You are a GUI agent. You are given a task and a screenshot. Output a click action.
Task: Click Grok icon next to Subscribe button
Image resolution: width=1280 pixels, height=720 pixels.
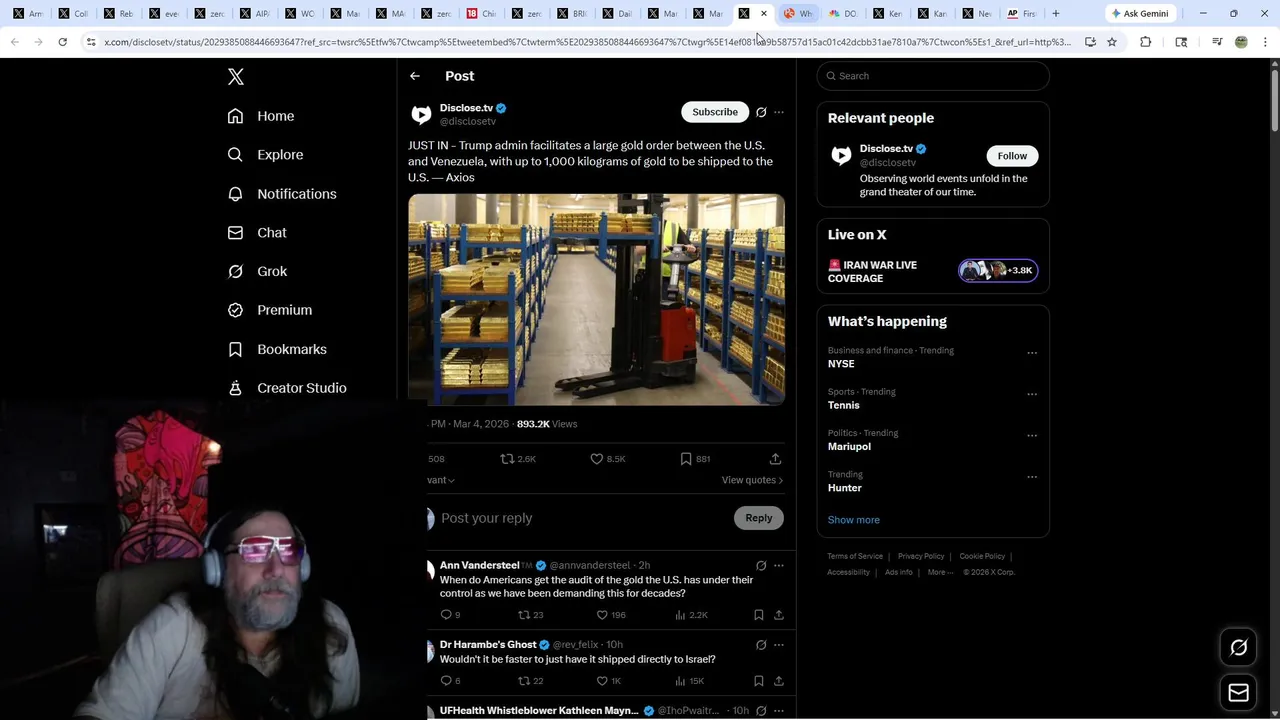point(761,112)
